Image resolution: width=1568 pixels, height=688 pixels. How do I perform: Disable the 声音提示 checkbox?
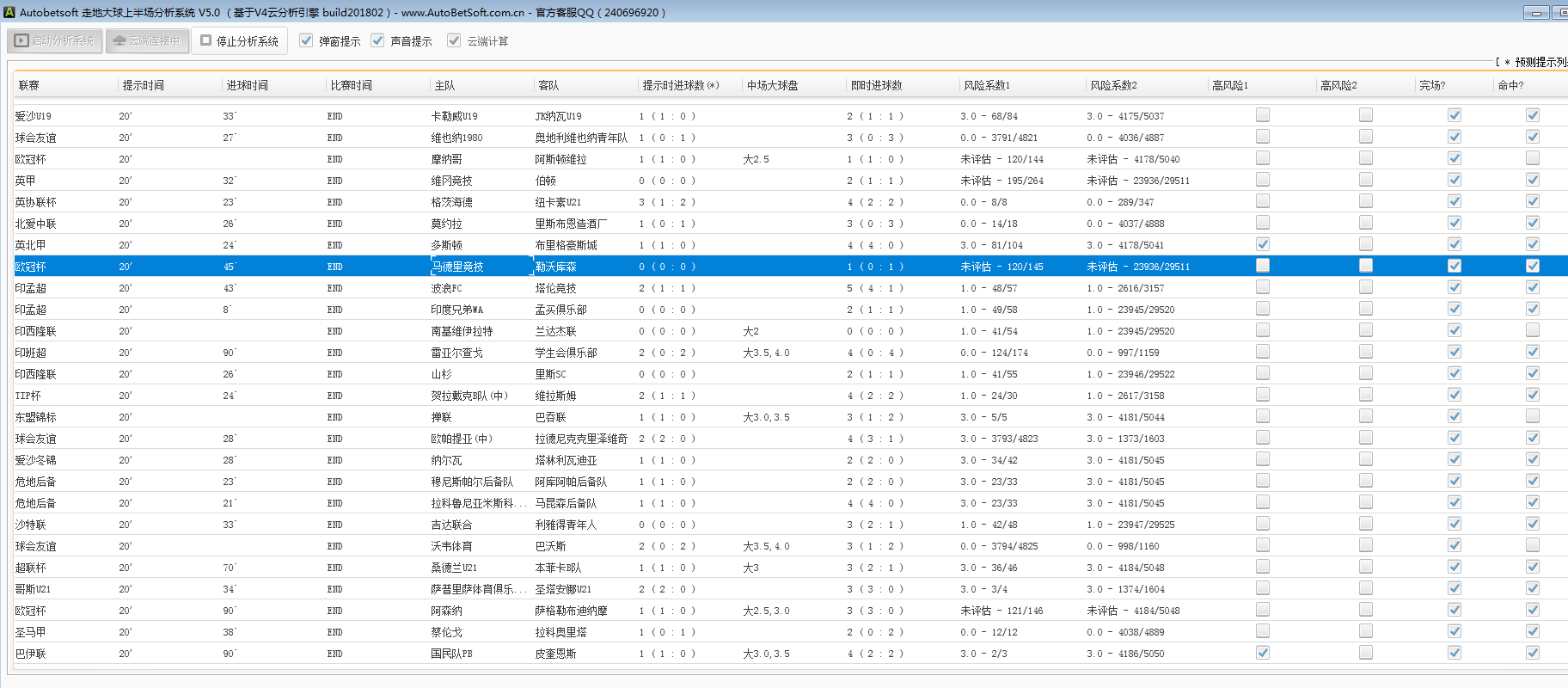[x=377, y=40]
